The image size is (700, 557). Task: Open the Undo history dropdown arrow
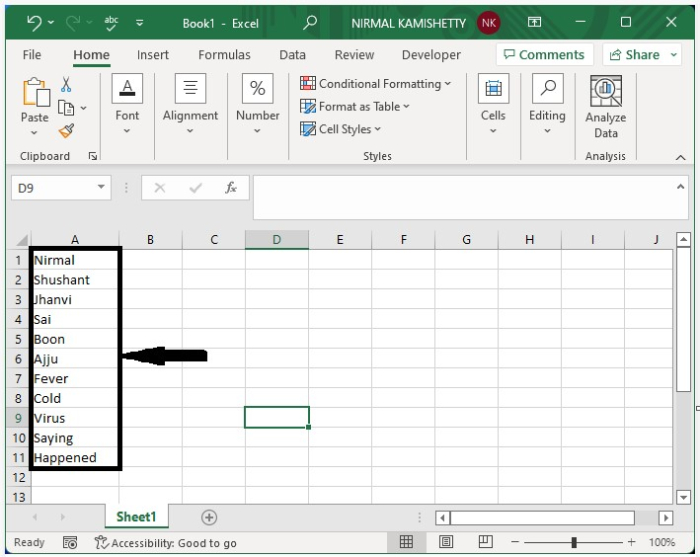[51, 22]
